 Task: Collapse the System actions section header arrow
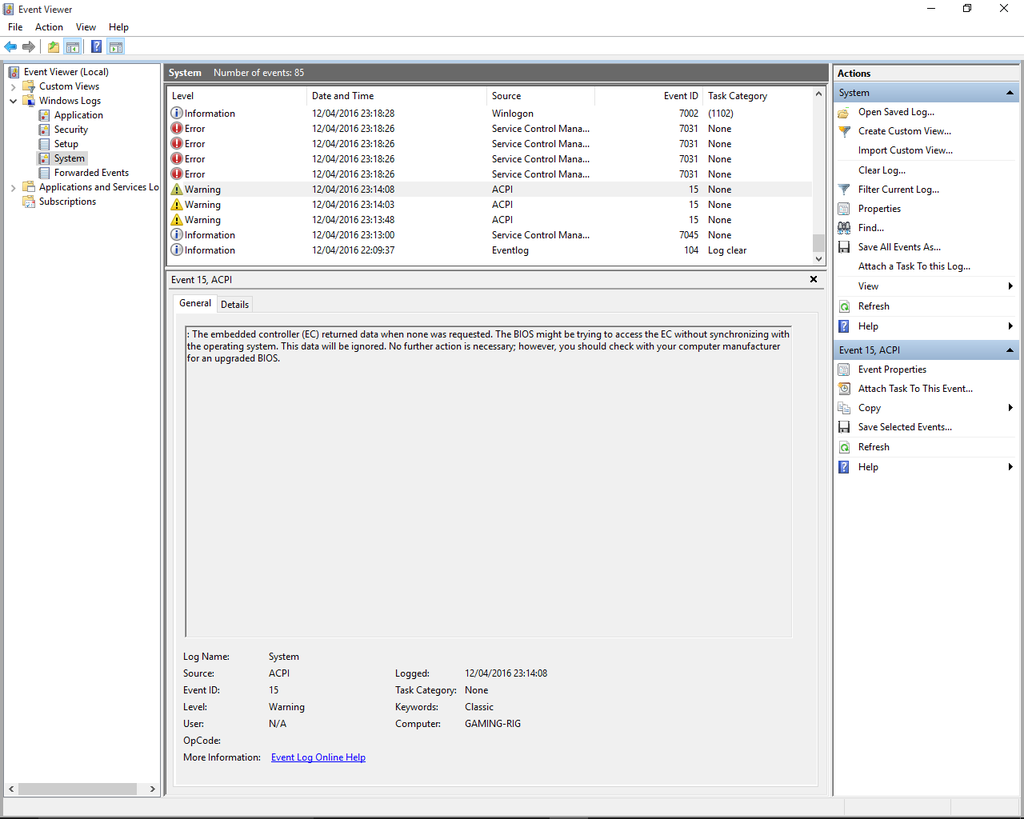pos(1010,93)
